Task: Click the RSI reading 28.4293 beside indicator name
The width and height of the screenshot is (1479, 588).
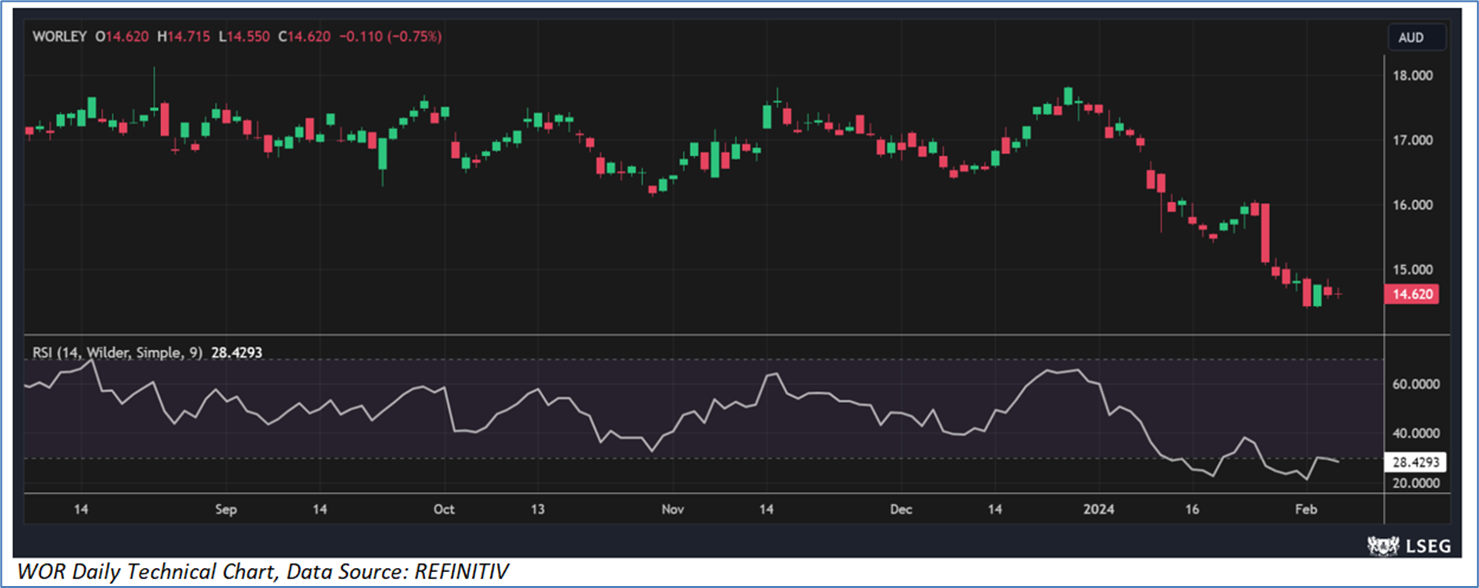Action: [x=237, y=352]
